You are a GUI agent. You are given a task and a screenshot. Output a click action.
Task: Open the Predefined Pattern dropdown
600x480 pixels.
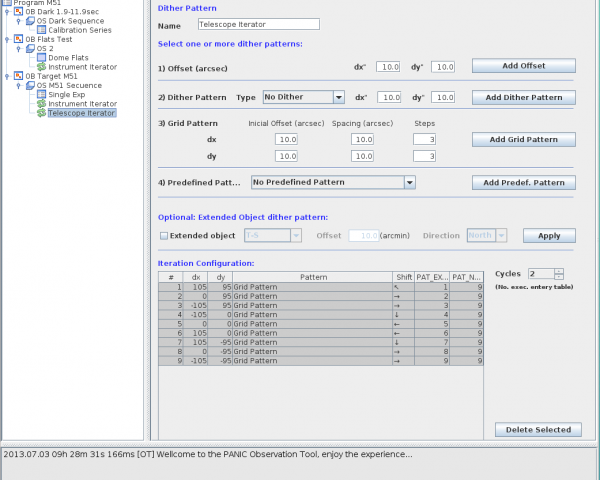[x=410, y=182]
